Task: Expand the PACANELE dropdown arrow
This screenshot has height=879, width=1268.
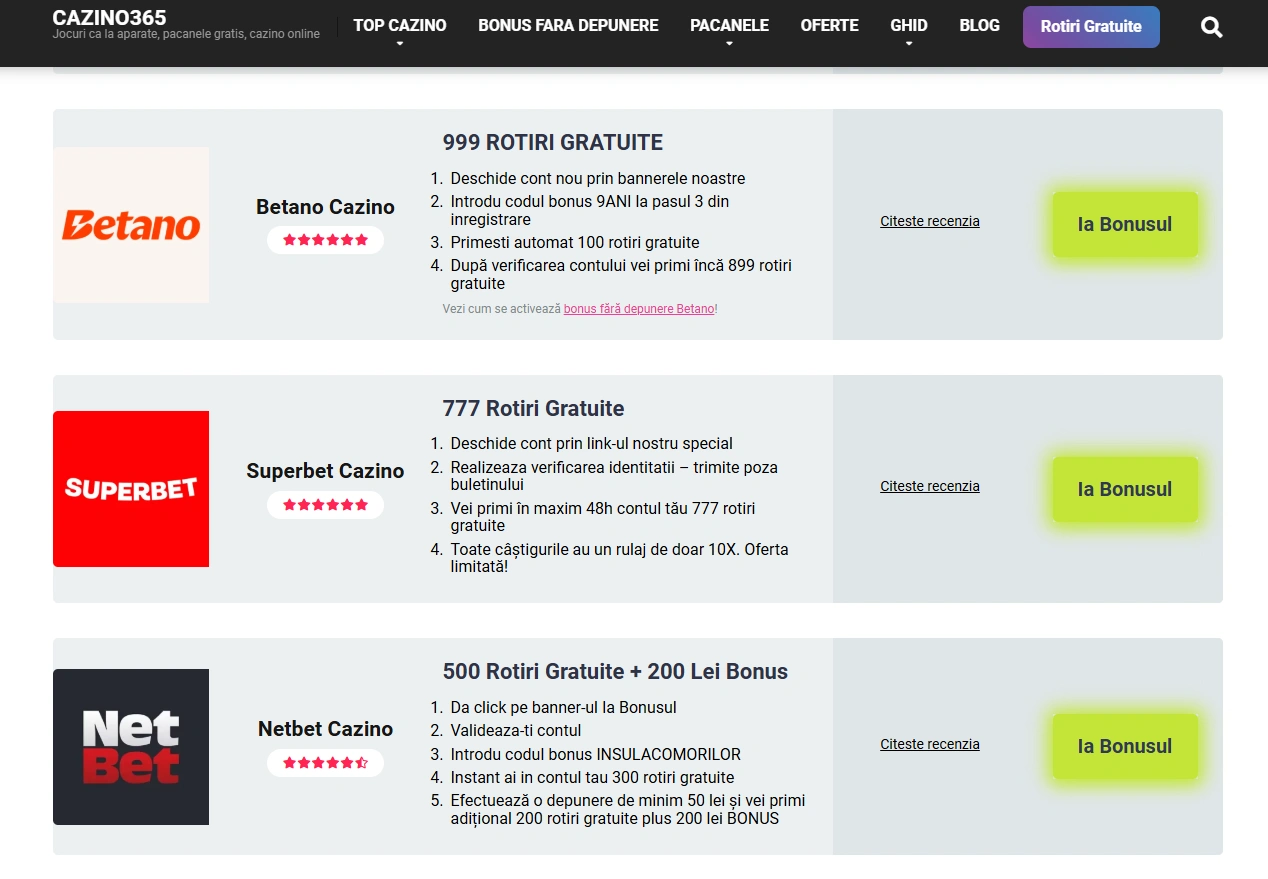Action: tap(729, 44)
